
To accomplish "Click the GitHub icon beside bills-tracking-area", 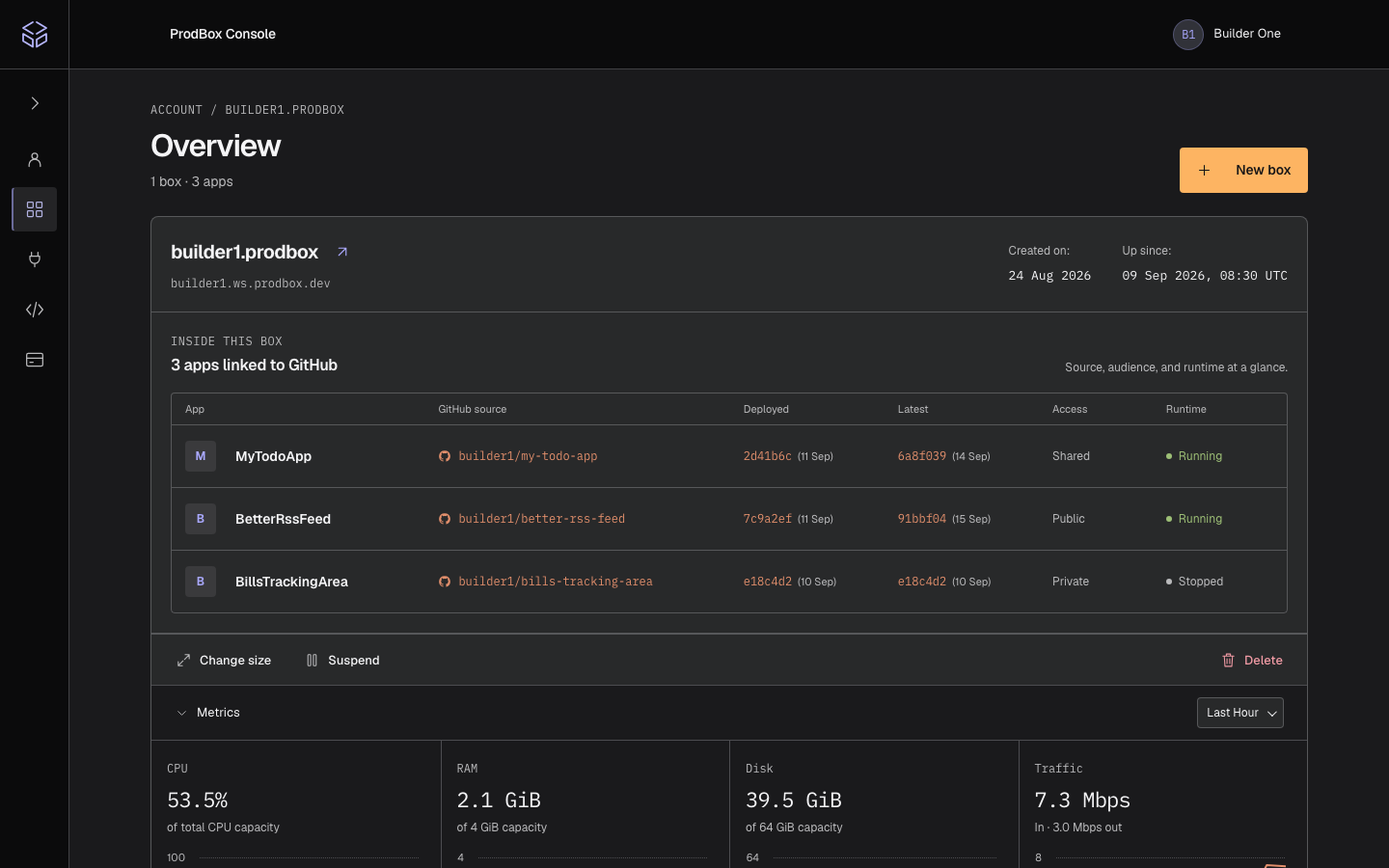I will click(445, 582).
